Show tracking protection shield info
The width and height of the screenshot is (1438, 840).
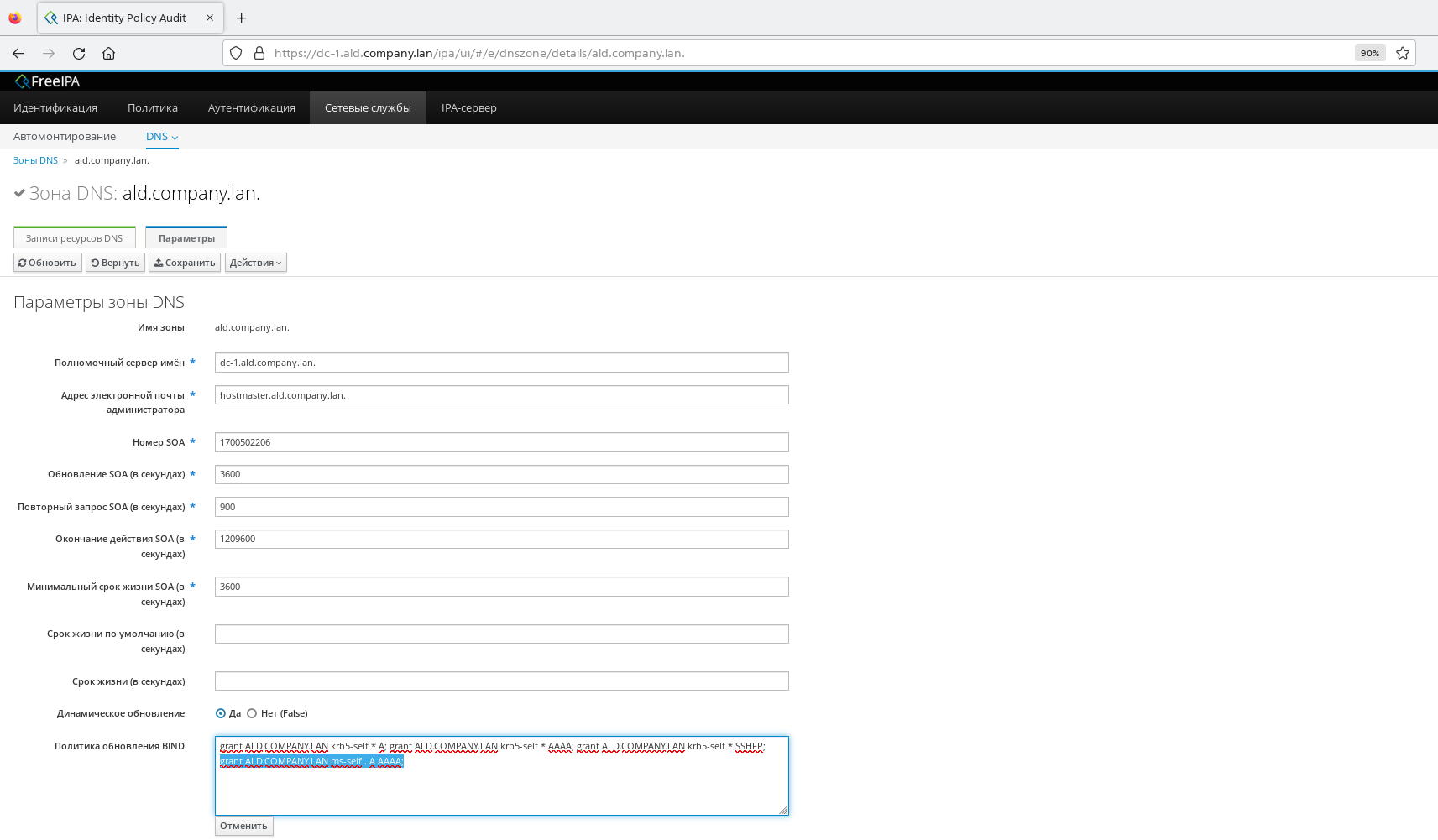236,53
